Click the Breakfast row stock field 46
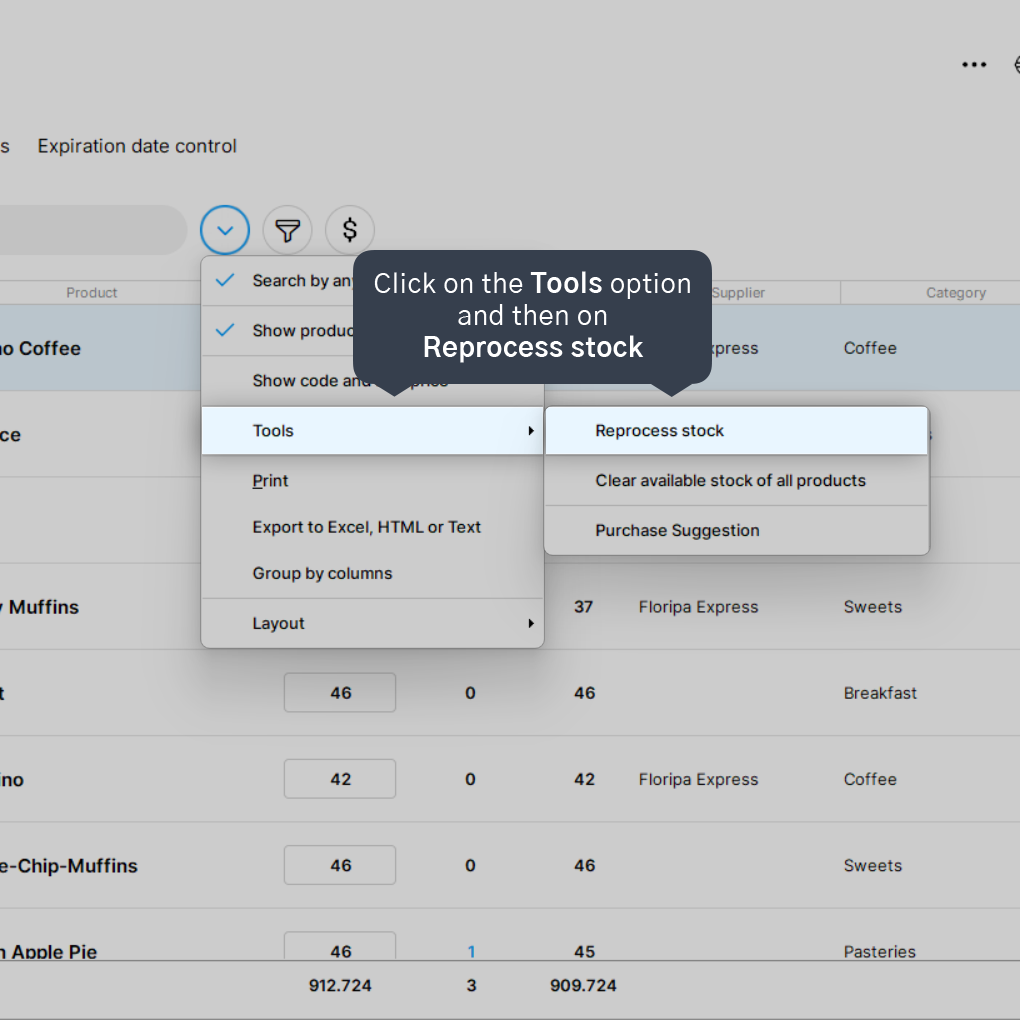 pyautogui.click(x=340, y=693)
